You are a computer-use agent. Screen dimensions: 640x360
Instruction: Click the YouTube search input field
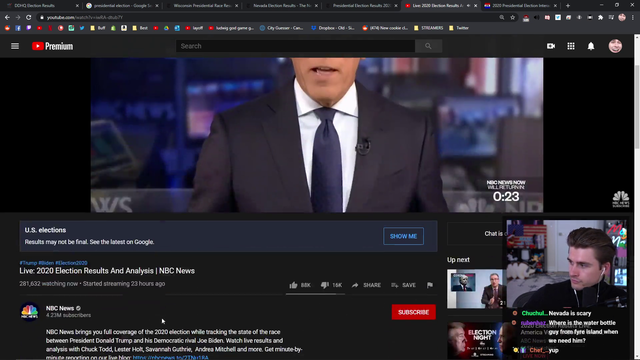[296, 46]
